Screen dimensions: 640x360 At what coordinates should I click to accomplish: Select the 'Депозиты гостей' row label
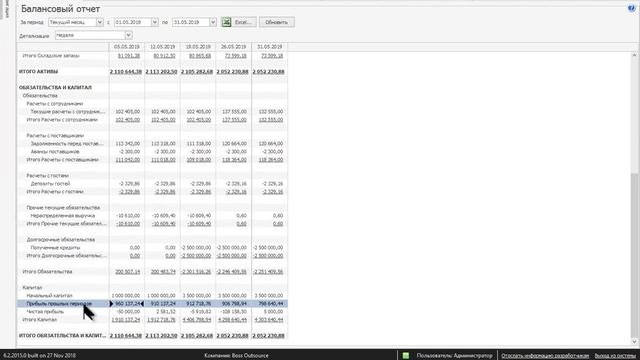50,184
